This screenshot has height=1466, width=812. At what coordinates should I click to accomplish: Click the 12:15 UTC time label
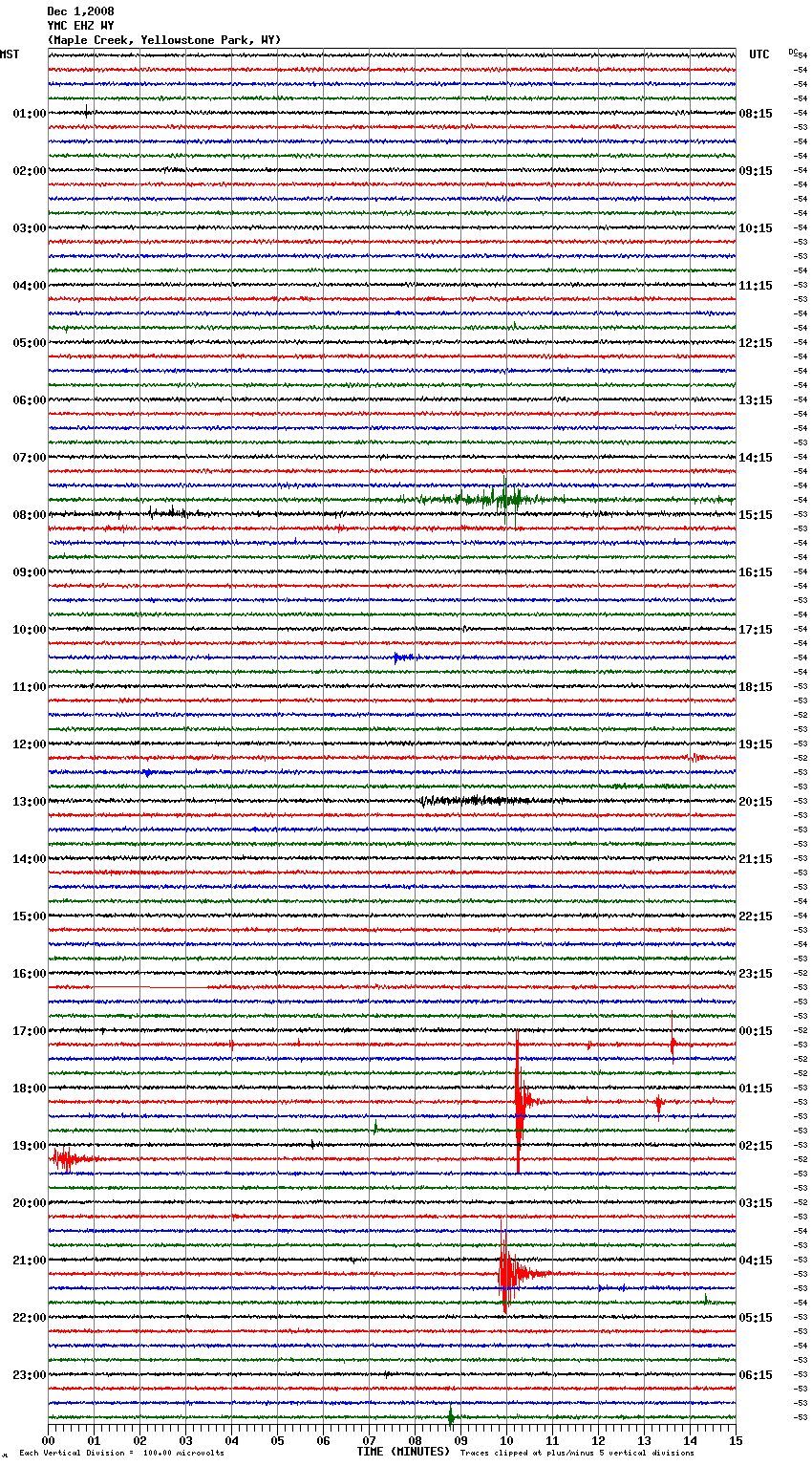coord(756,343)
